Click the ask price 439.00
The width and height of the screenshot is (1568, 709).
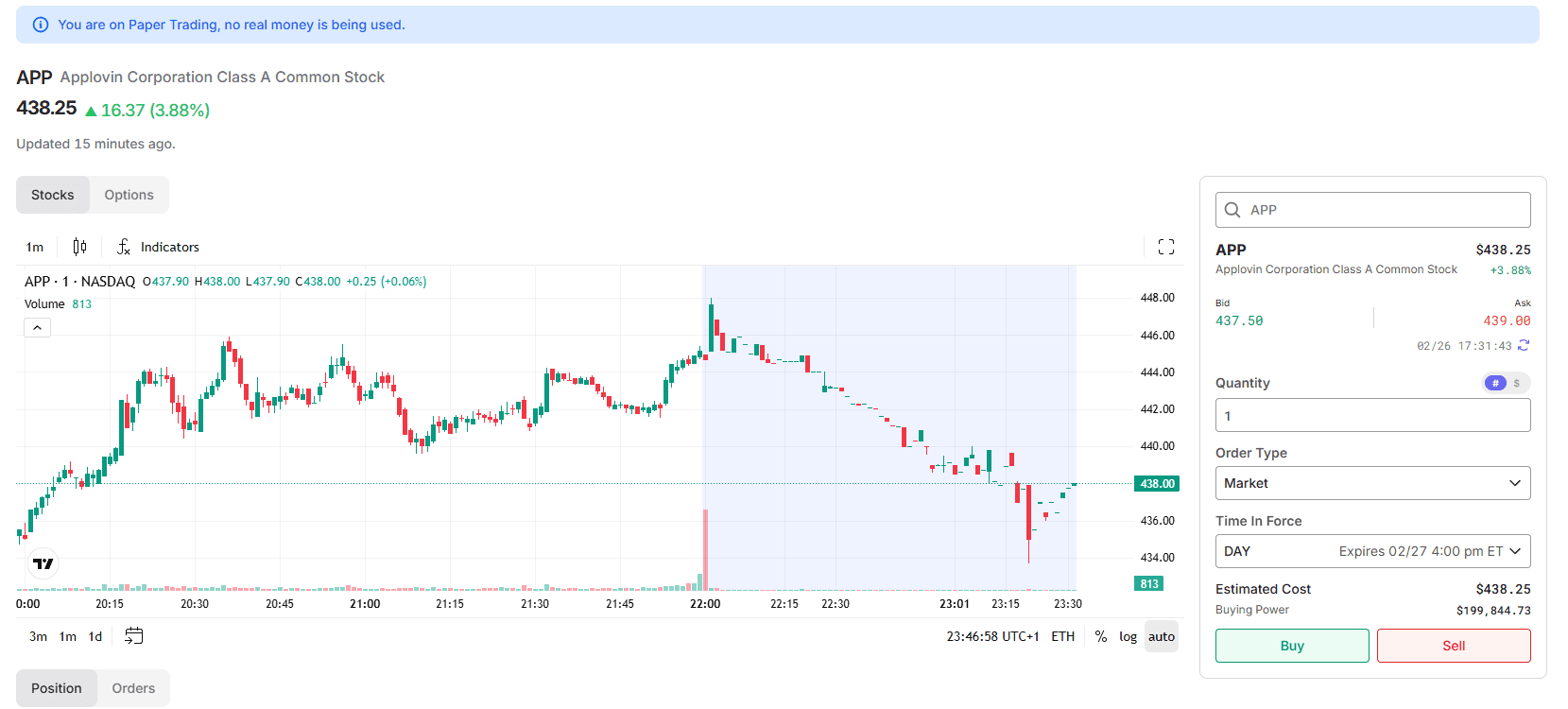1507,321
